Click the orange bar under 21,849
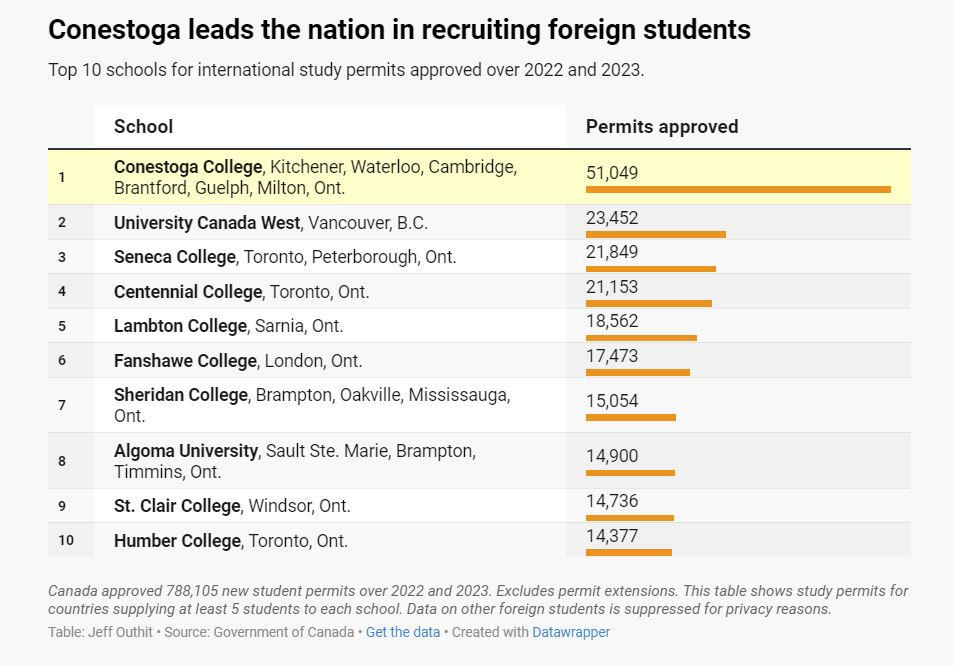The width and height of the screenshot is (954, 666). 651,269
